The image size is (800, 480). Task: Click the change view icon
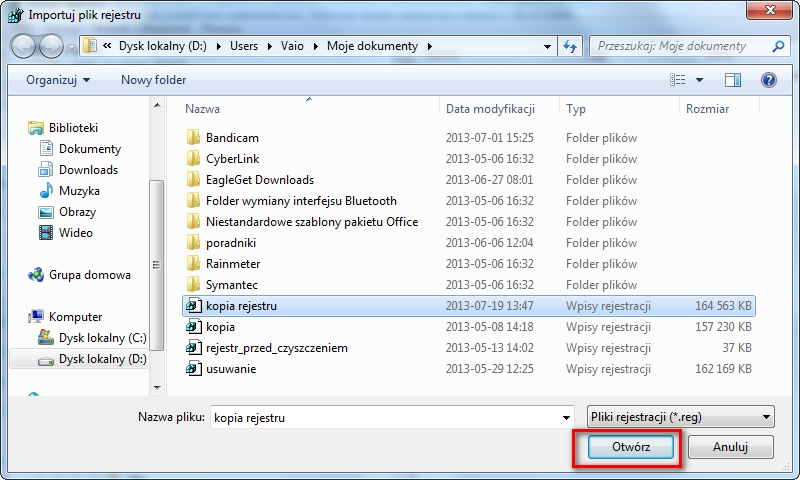click(679, 80)
